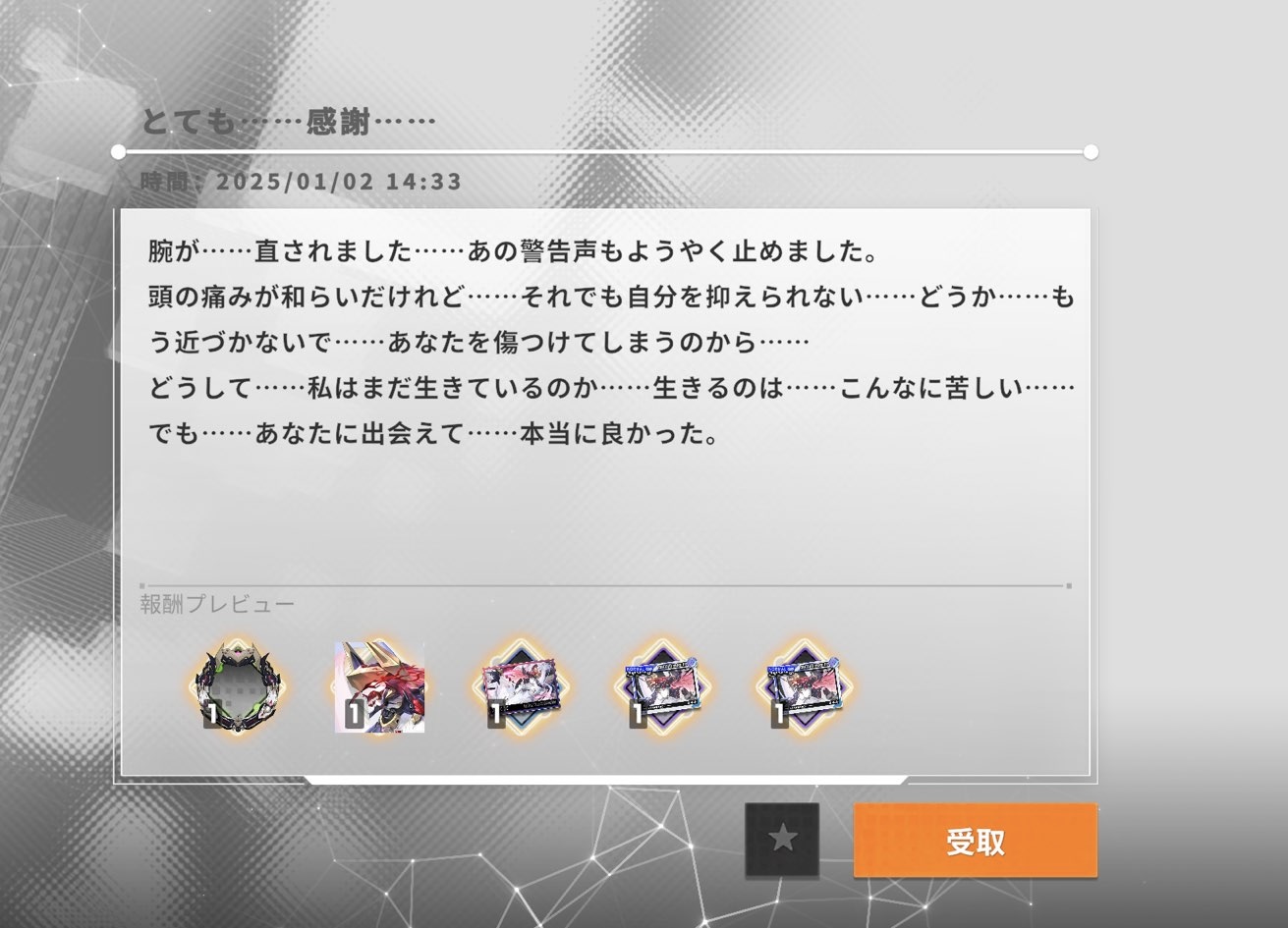The height and width of the screenshot is (928, 1288).
Task: Click the line starting う近づかないで
Action: tap(478, 342)
